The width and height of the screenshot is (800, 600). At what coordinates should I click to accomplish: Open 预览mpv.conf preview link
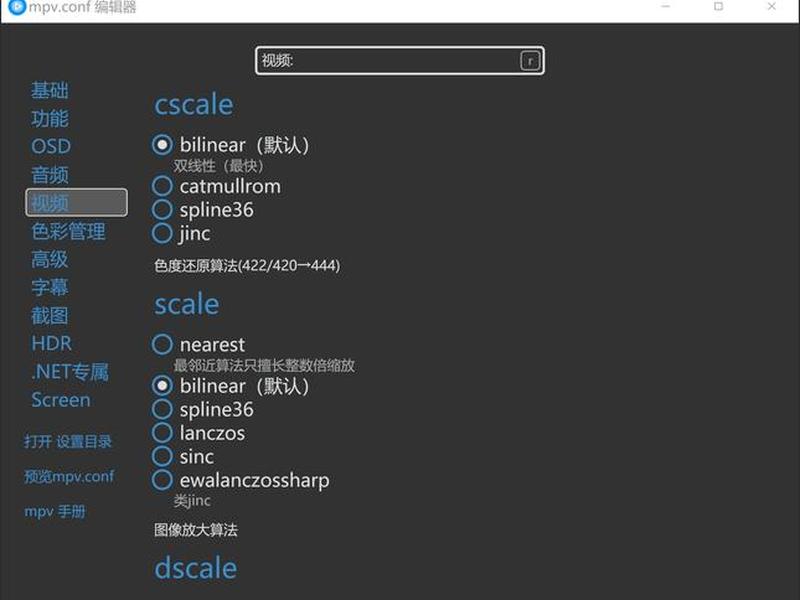tap(69, 477)
